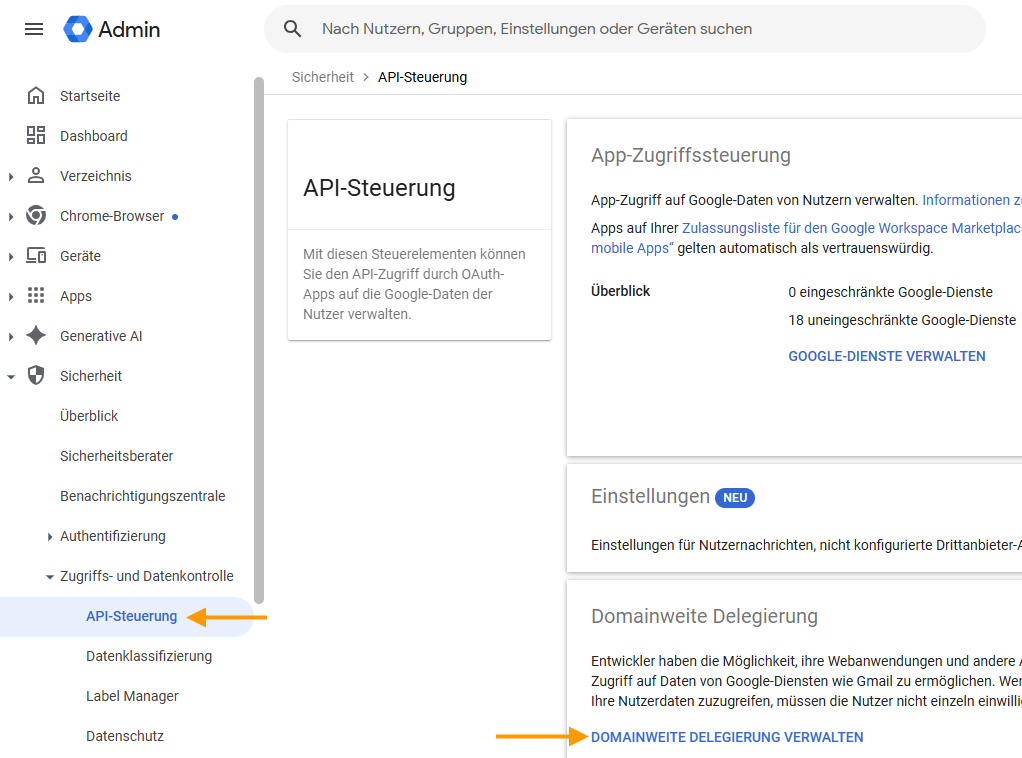Click the Verzeichnis person icon
1022x758 pixels.
(x=36, y=175)
